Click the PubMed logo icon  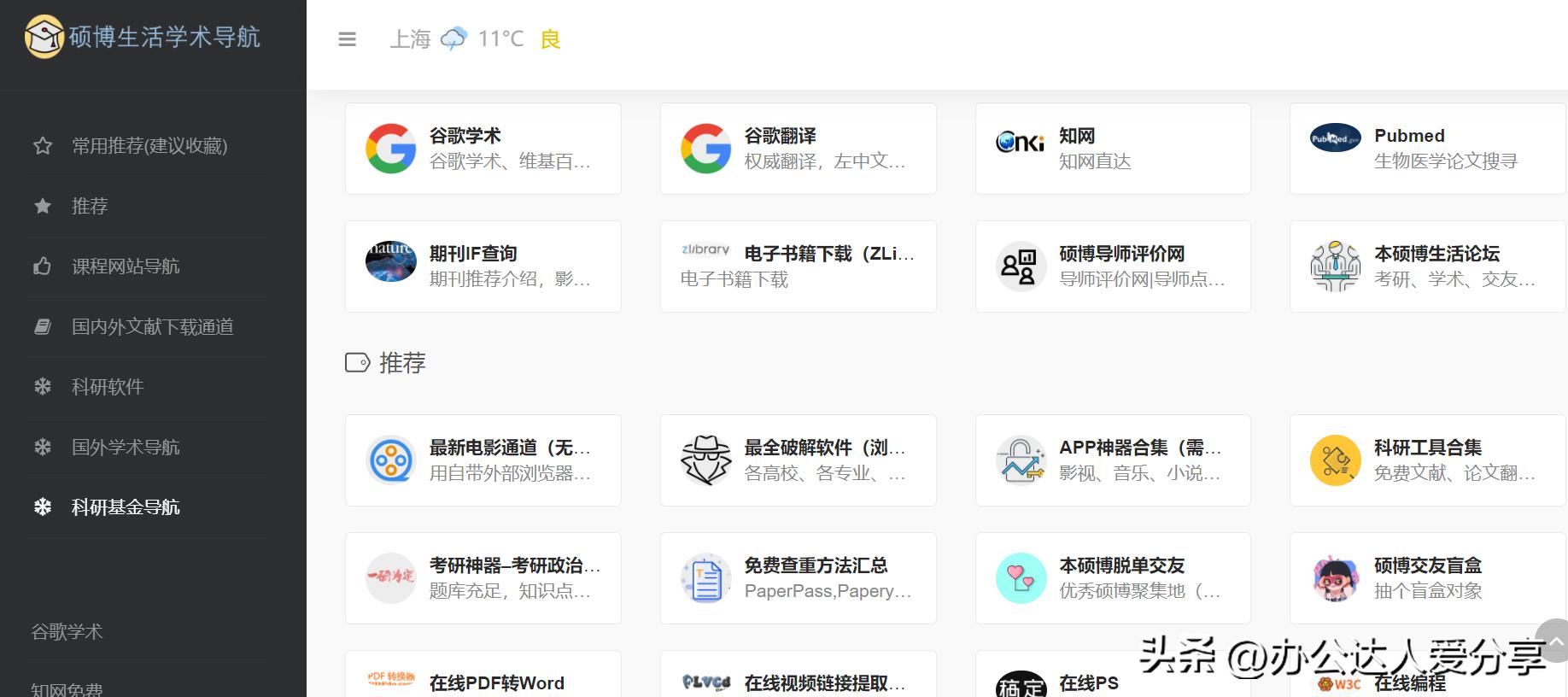pos(1336,138)
